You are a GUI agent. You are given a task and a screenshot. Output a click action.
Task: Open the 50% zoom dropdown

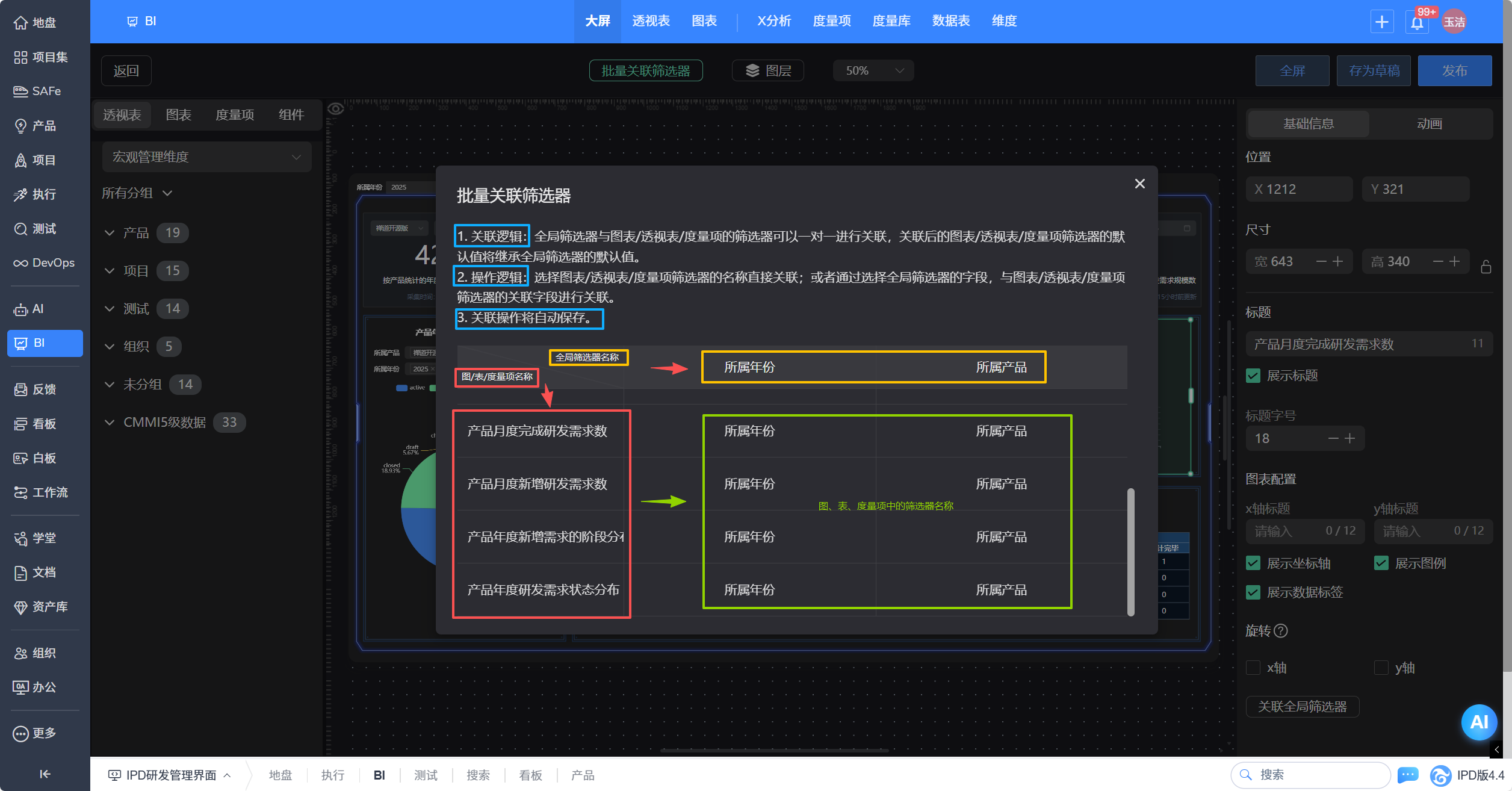pyautogui.click(x=873, y=71)
